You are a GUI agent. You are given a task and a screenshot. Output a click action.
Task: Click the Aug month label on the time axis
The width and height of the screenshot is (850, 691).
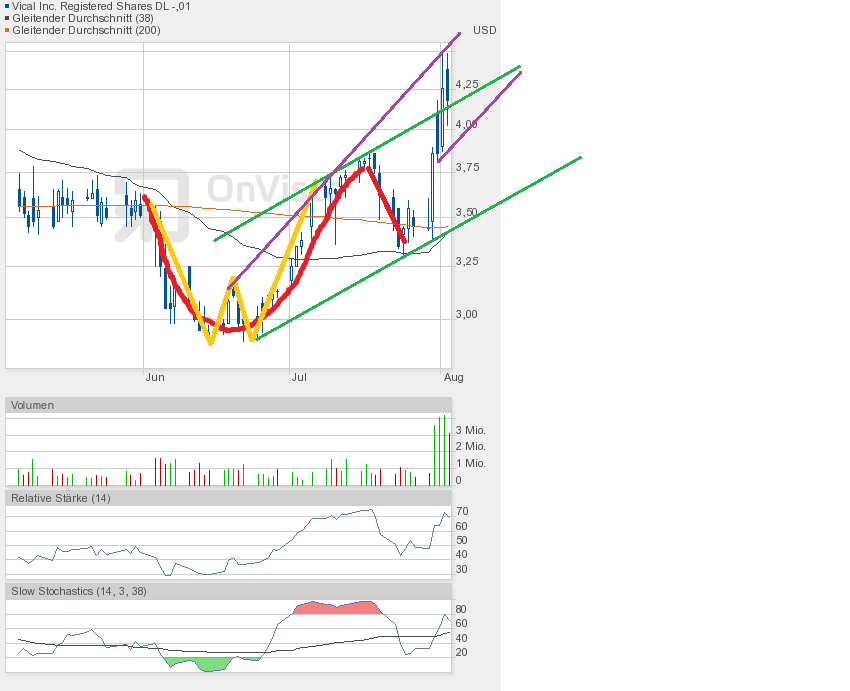pyautogui.click(x=454, y=377)
